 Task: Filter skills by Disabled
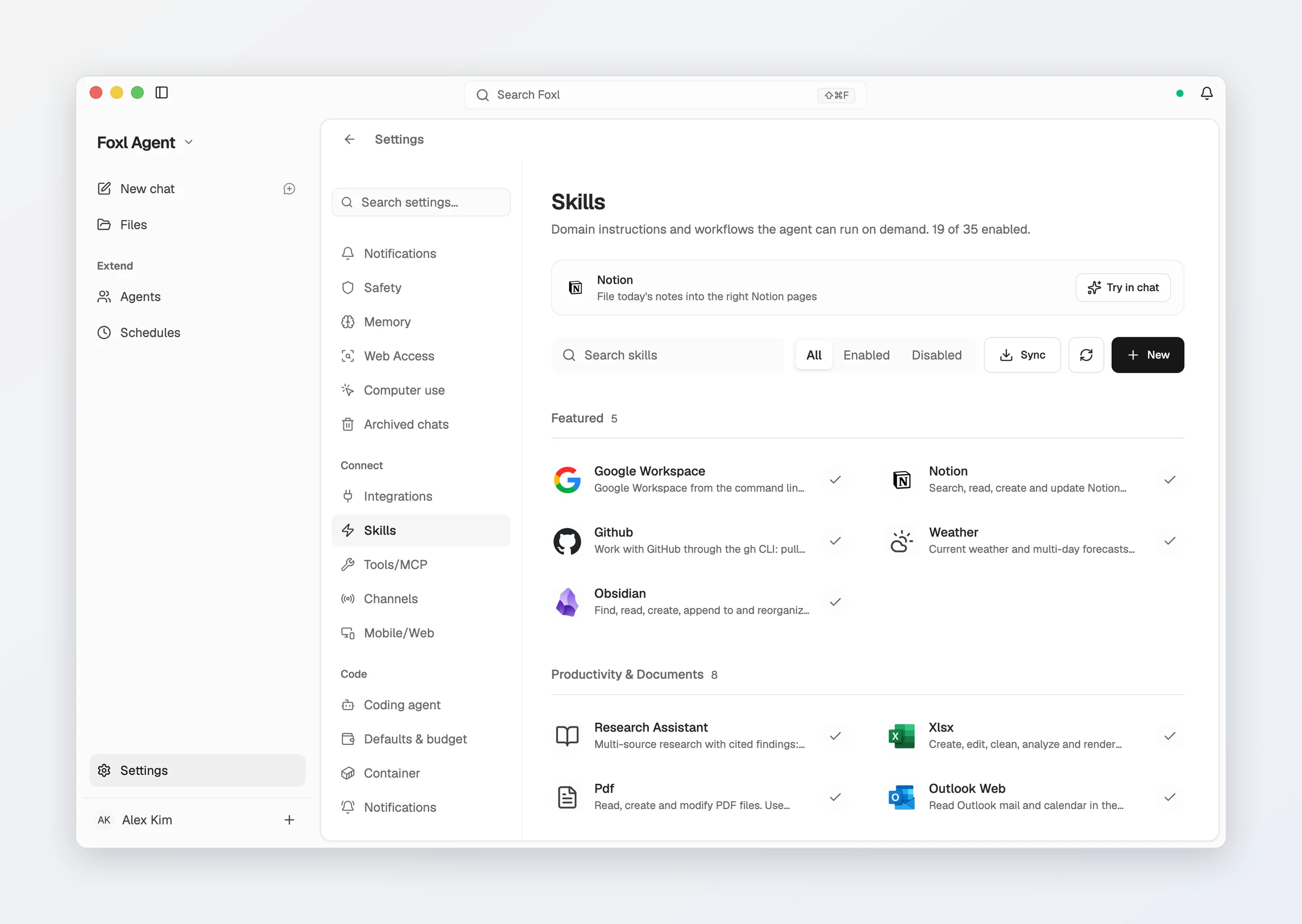point(936,355)
